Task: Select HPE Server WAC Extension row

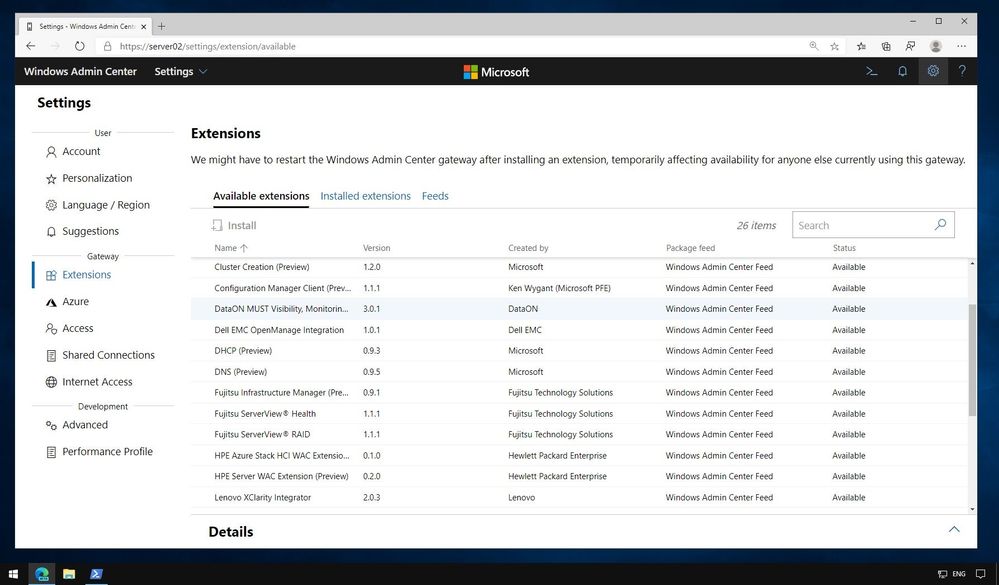Action: 580,476
